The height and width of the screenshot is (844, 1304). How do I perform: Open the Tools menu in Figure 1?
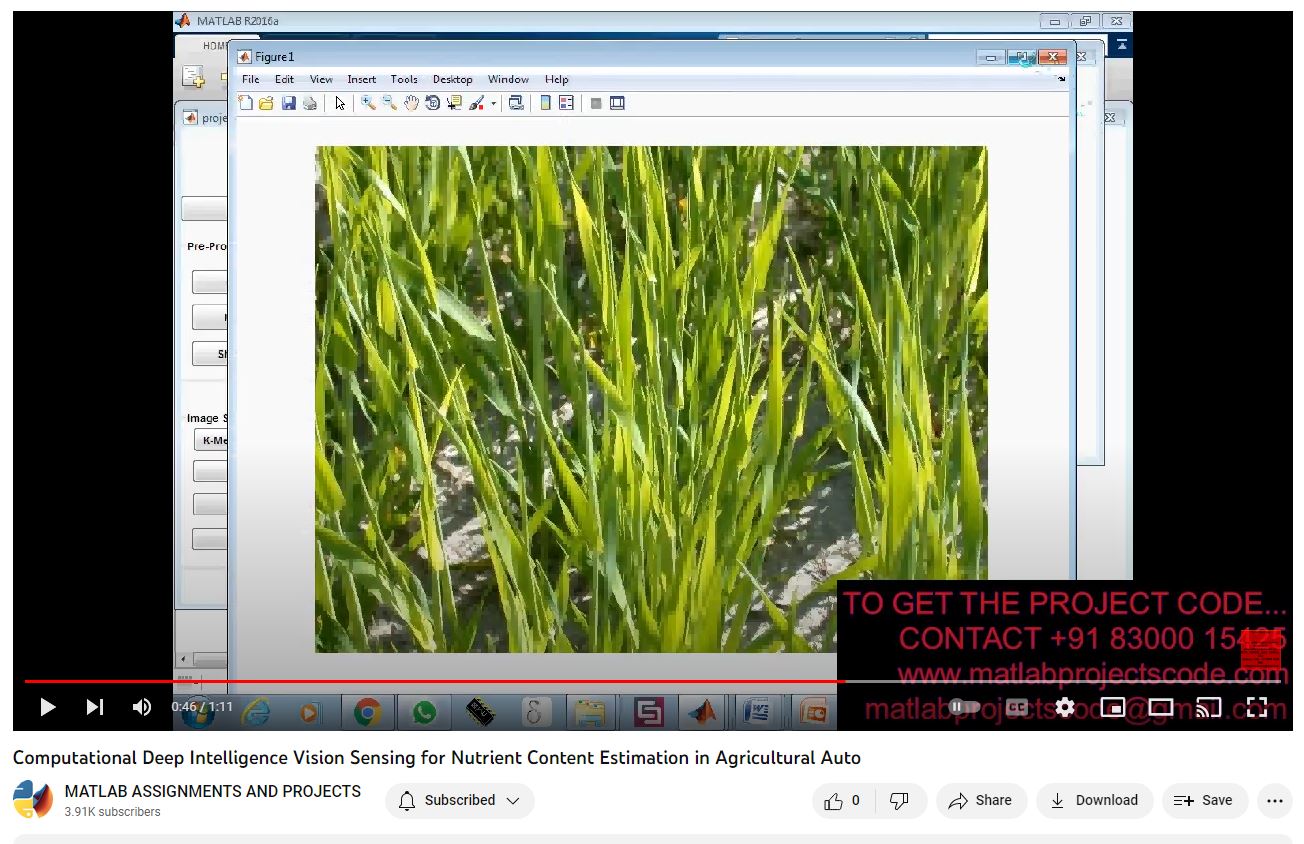tap(404, 80)
